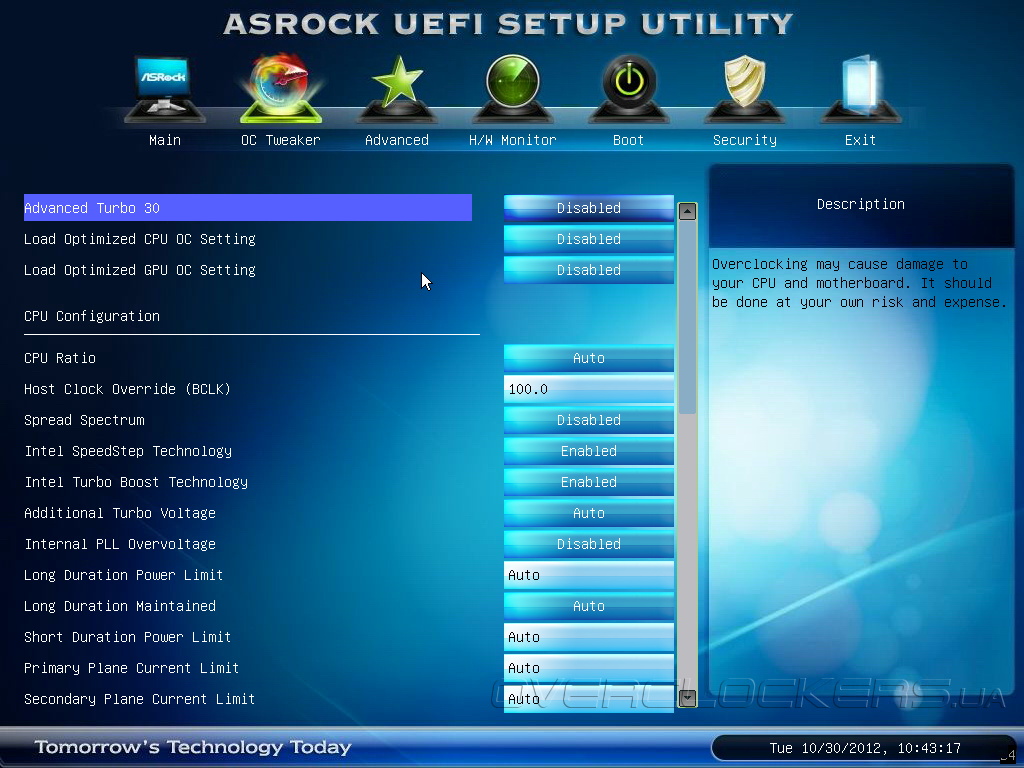Switch to the H/W Monitor tab label

tap(513, 140)
